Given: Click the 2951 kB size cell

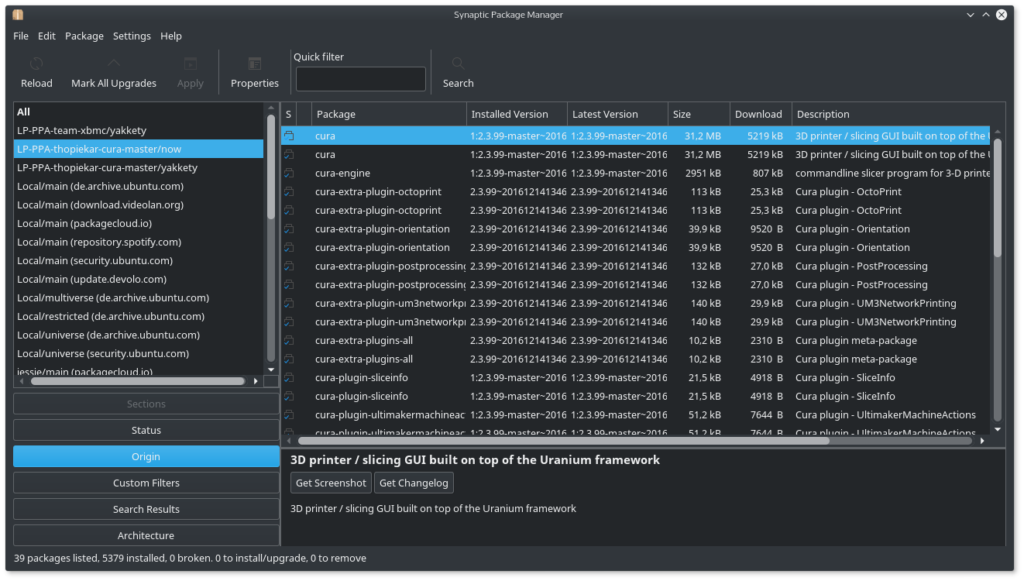Looking at the screenshot, I should pos(703,174).
